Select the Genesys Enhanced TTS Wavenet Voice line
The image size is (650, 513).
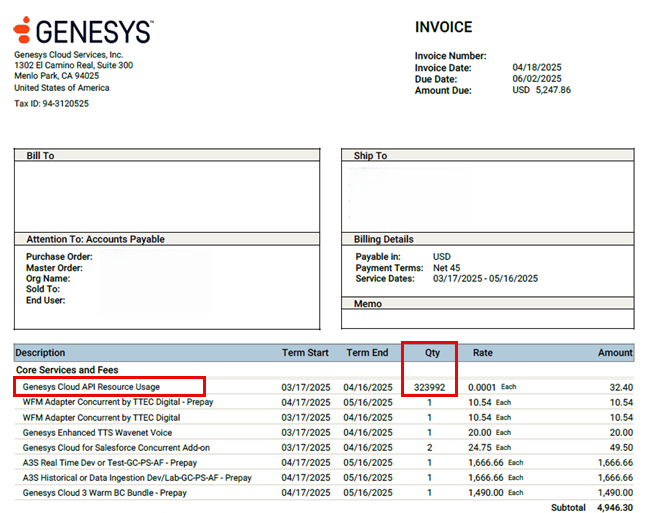(x=97, y=433)
